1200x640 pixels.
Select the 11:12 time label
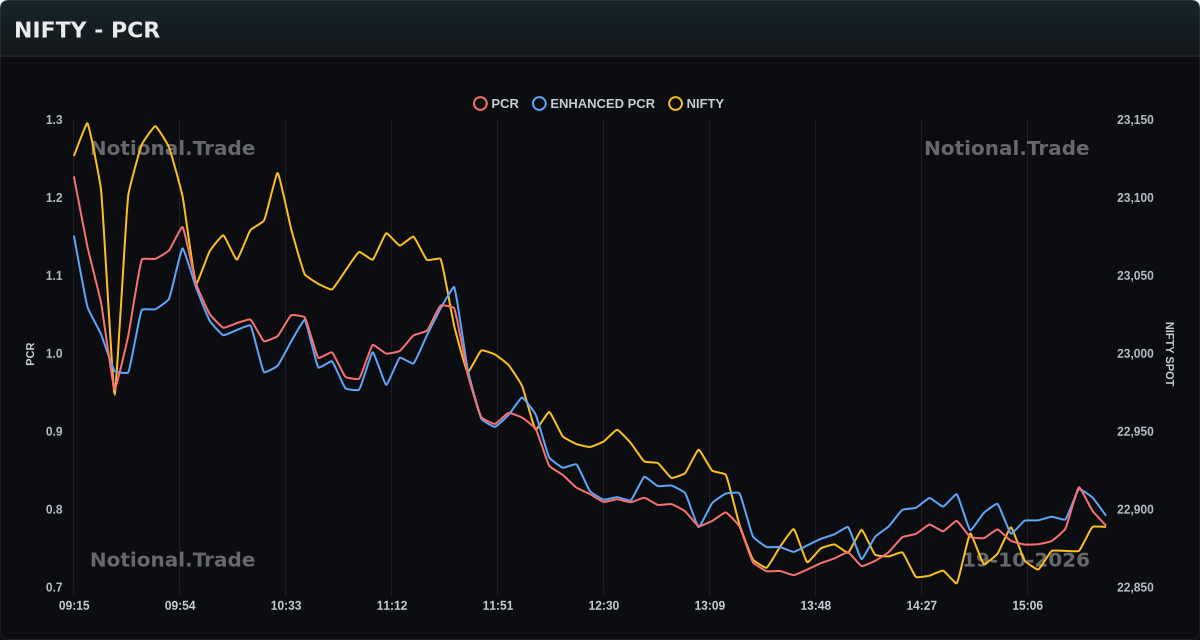(392, 606)
